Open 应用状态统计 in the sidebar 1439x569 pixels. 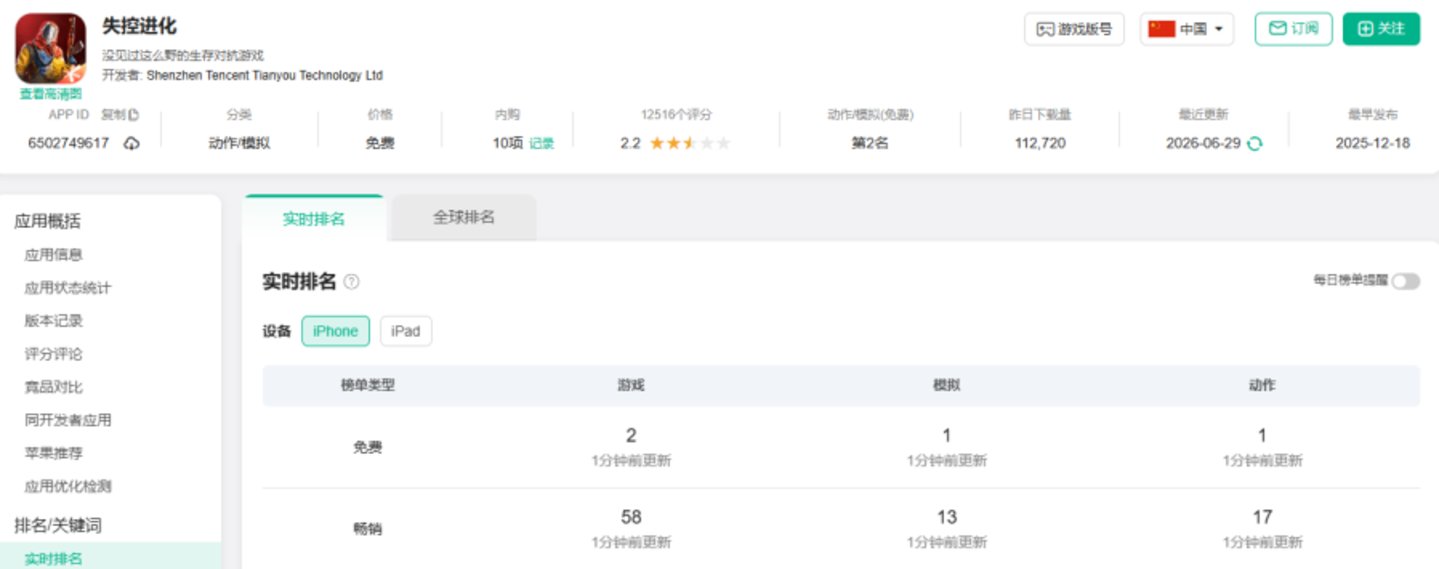pyautogui.click(x=68, y=288)
